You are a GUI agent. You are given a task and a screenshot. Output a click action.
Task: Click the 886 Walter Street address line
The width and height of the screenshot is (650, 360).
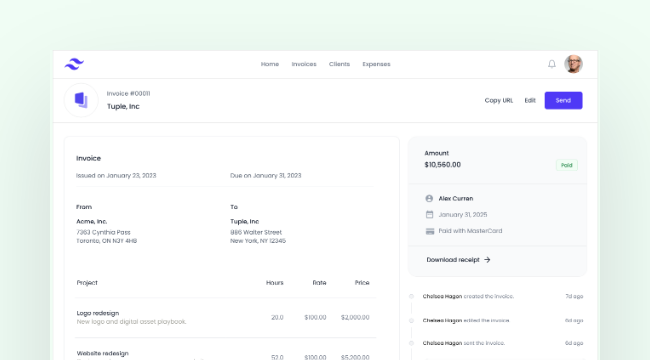[256, 232]
